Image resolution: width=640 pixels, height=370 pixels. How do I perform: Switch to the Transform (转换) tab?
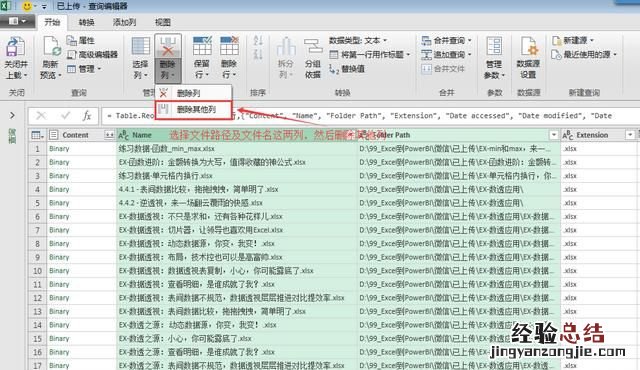tap(87, 22)
